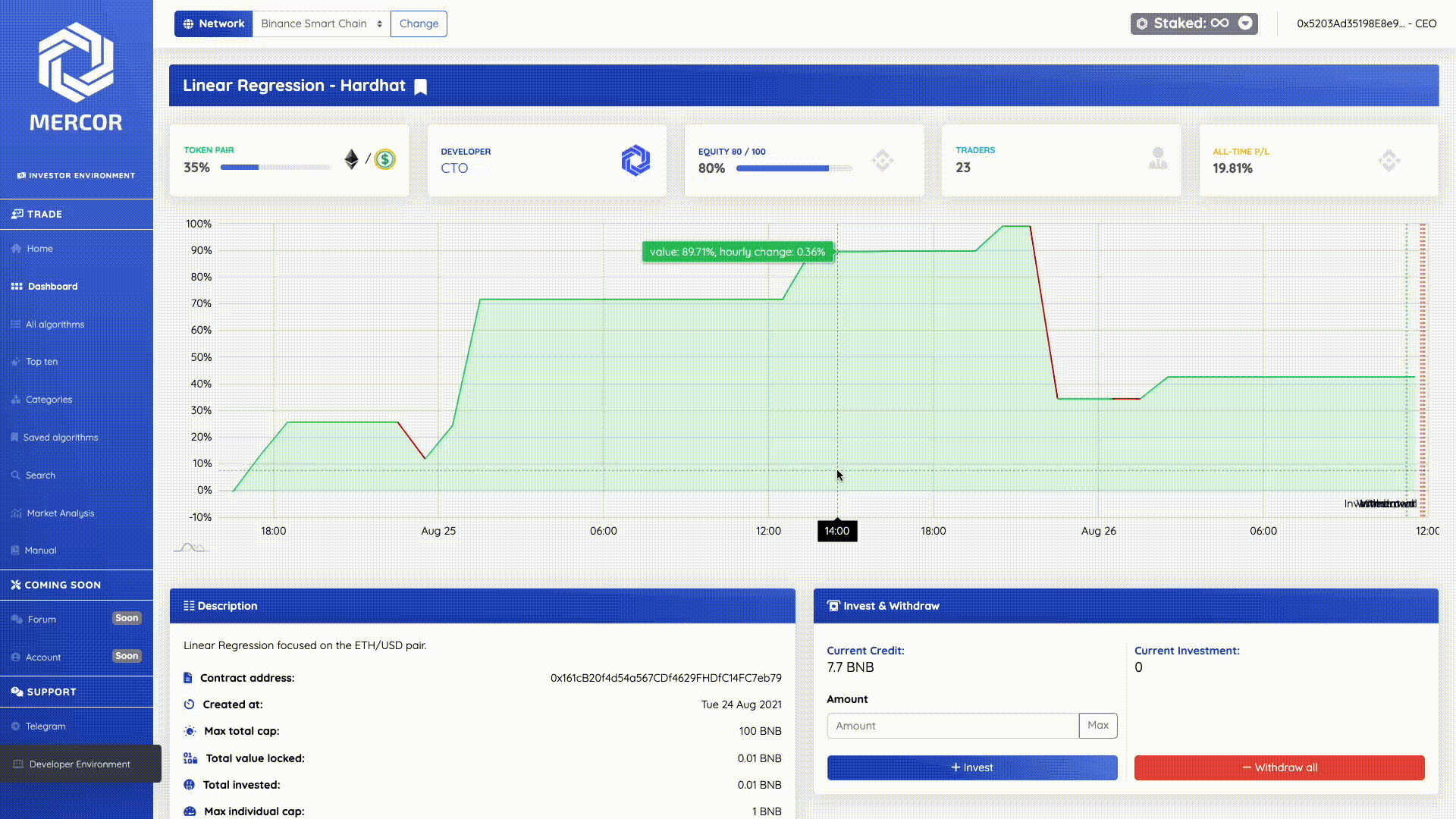Screen dimensions: 1456x819
Task: Expand the Staked dropdown arrow
Action: pos(1245,24)
